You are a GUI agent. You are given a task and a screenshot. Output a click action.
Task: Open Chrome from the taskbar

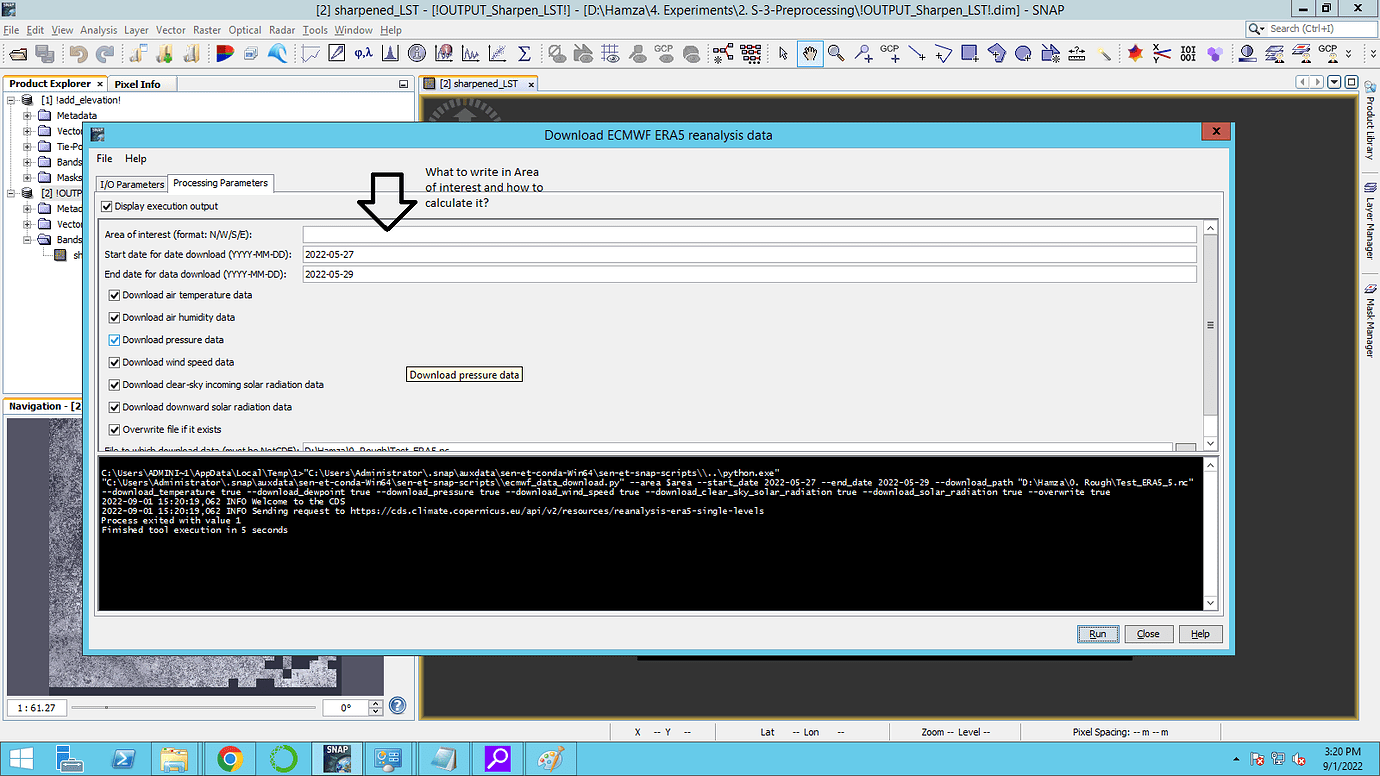click(x=229, y=759)
